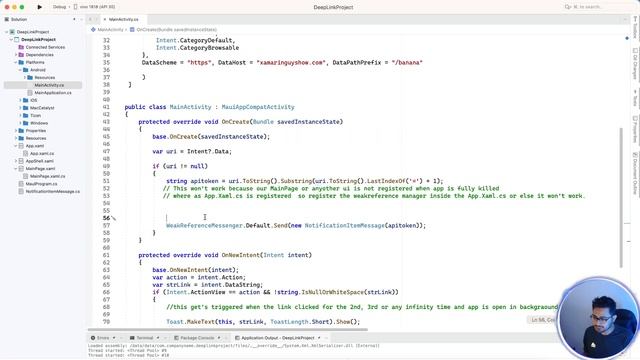The width and height of the screenshot is (640, 360).
Task: Click the project-level Resources folder icon
Action: coord(21,138)
